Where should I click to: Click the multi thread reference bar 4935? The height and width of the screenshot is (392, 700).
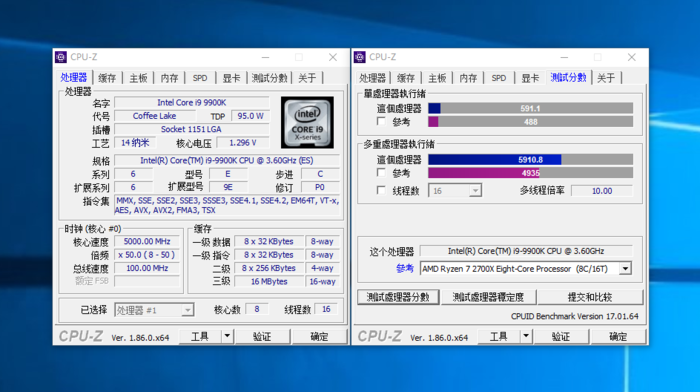coord(530,173)
